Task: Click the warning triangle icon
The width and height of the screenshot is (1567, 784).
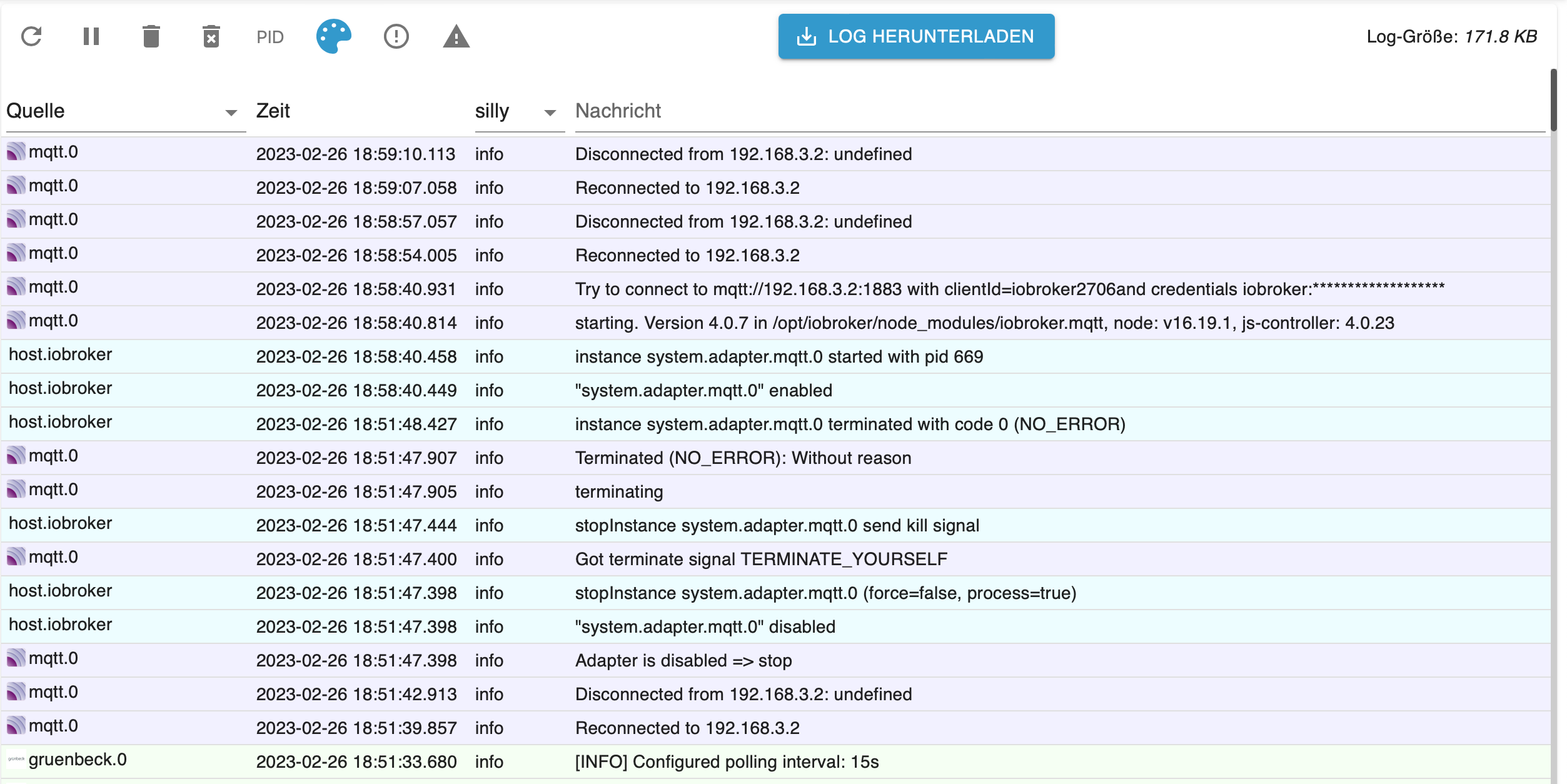Action: pos(456,37)
